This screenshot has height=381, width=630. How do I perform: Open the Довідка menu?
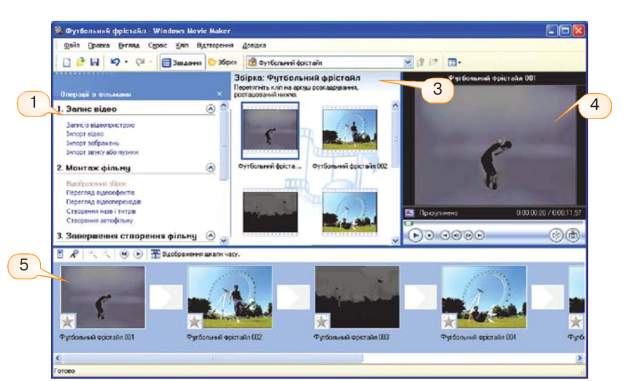click(x=254, y=45)
